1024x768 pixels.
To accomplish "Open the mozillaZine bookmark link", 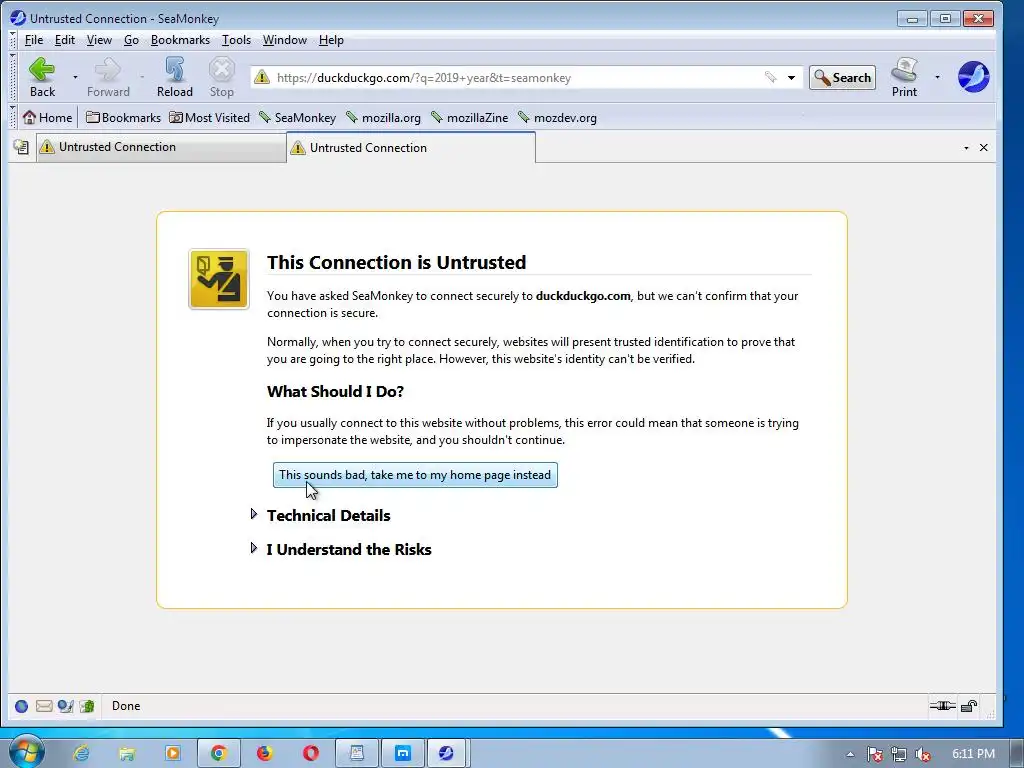I will (470, 118).
